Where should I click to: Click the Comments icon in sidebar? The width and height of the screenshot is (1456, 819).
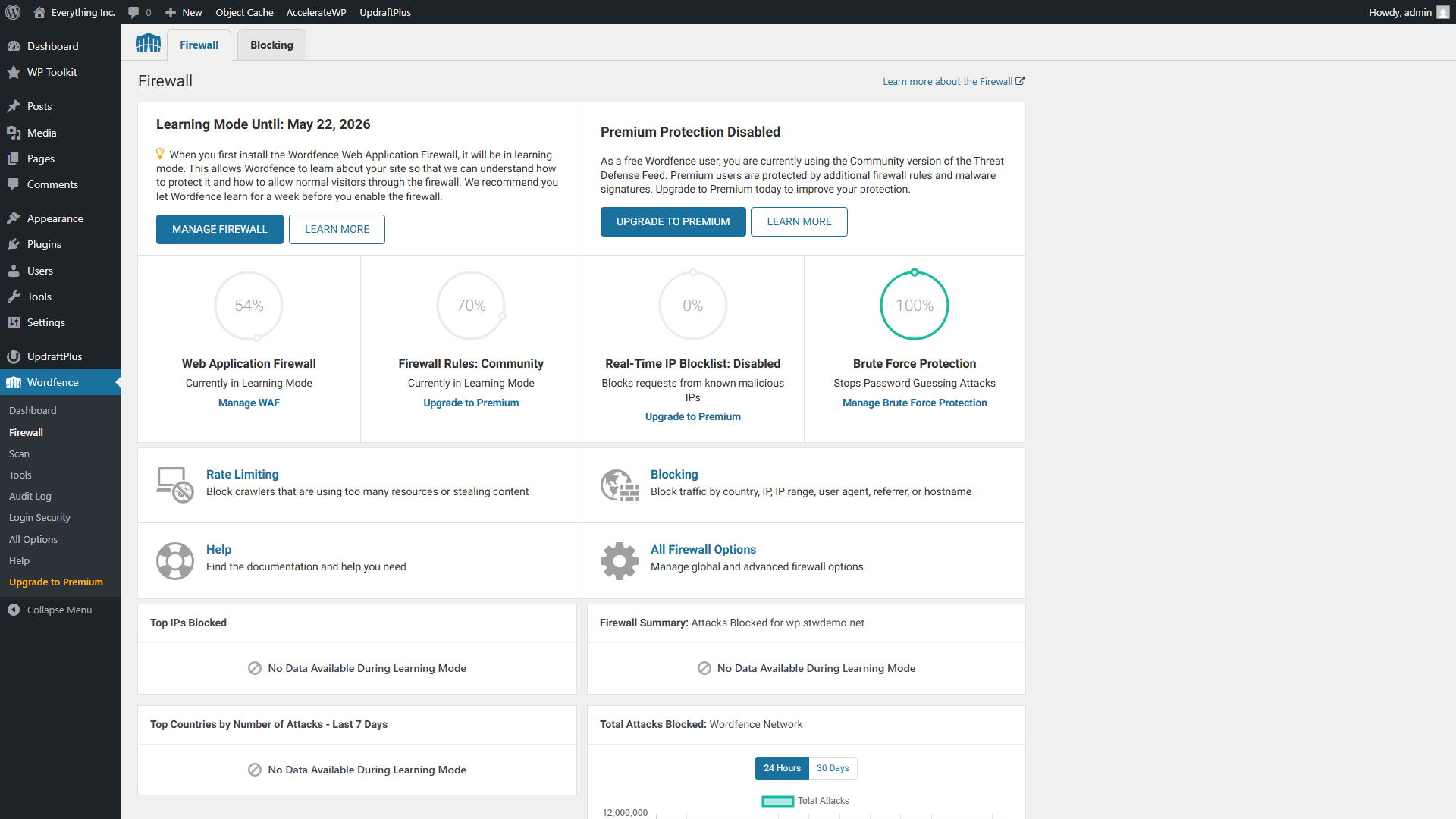pyautogui.click(x=14, y=184)
